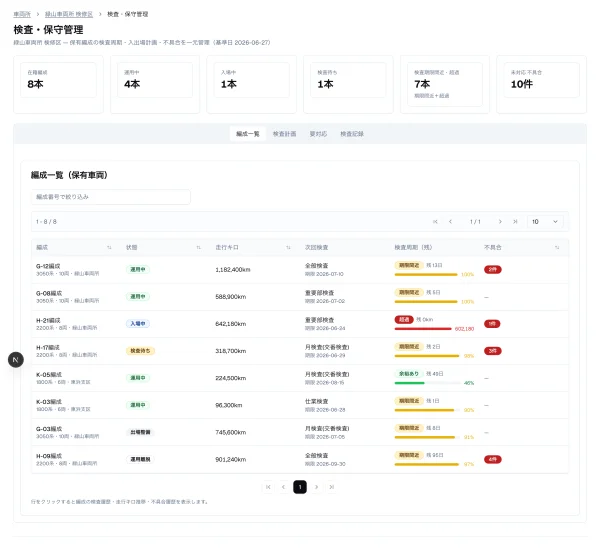The height and width of the screenshot is (560, 600).
Task: Click the 1 / 1 page indicator
Action: [x=475, y=222]
